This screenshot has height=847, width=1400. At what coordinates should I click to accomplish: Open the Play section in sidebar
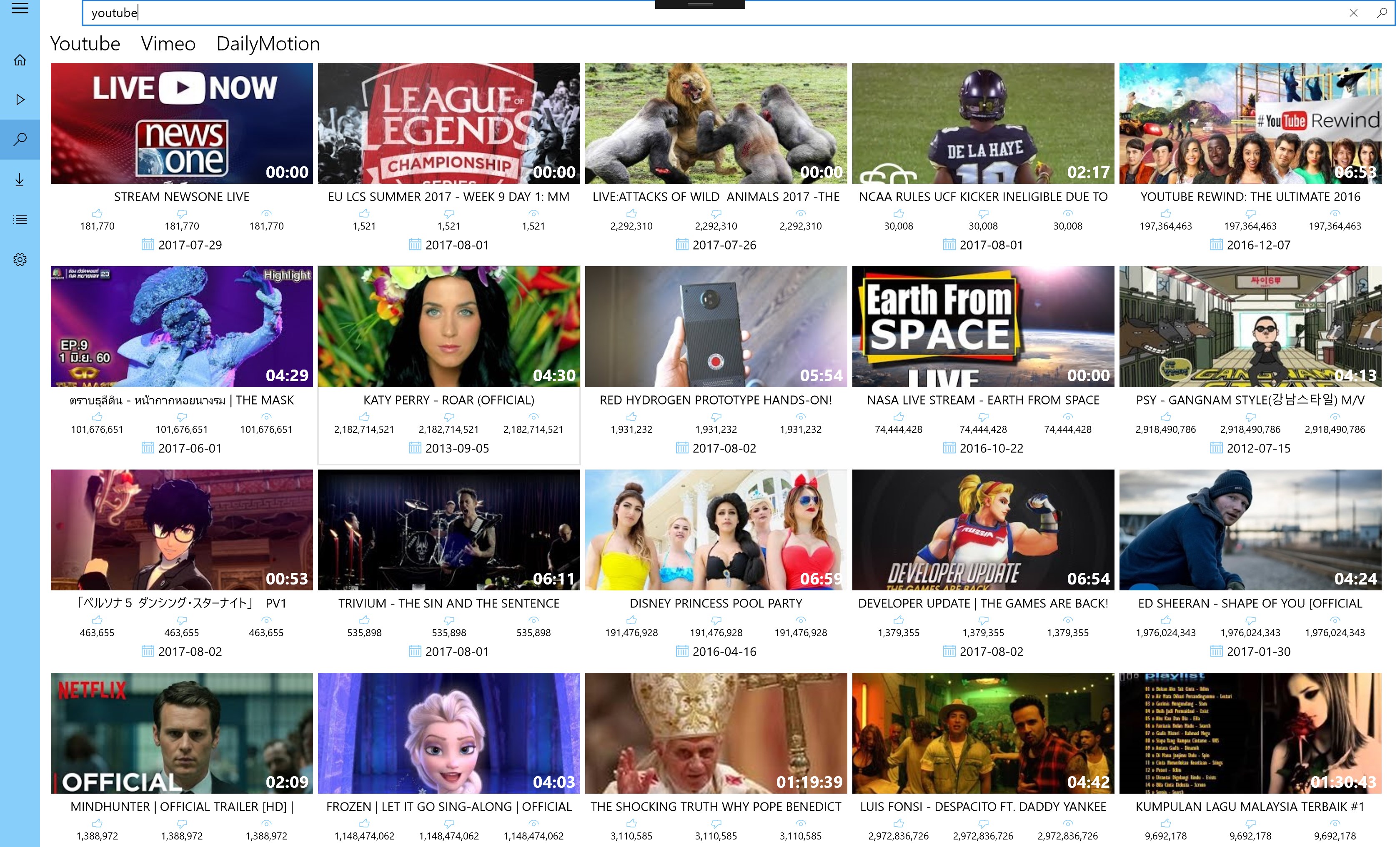(20, 100)
